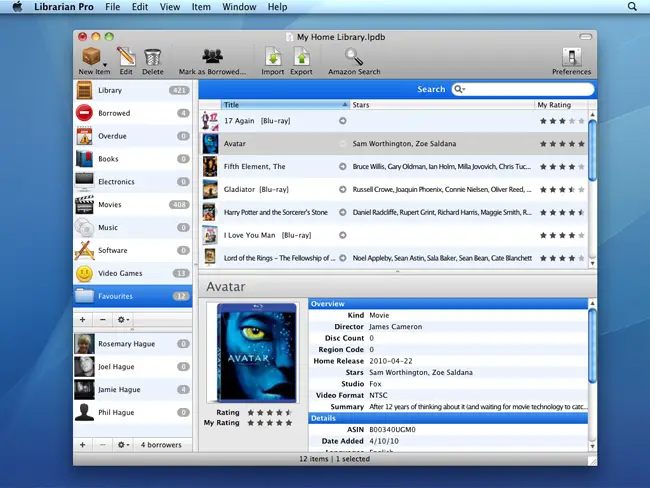
Task: Select Harry Potter and the Sorcerer's Stone
Action: (393, 212)
